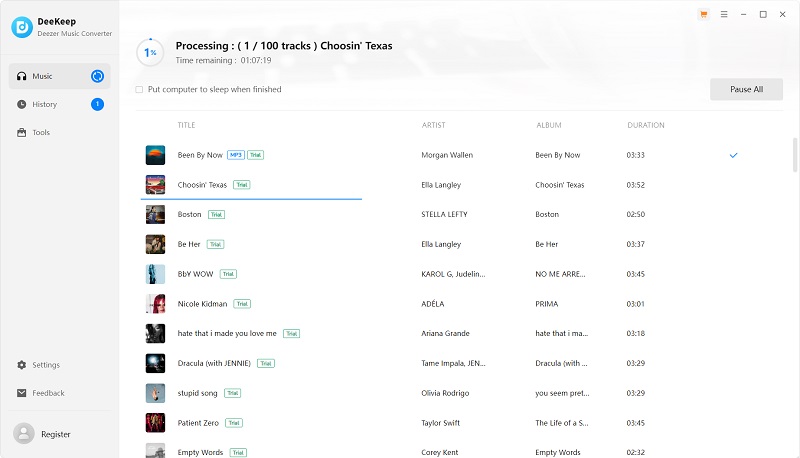Screen dimensions: 800x458
Task: Click artist 'Corey Kent'
Action: coord(440,452)
